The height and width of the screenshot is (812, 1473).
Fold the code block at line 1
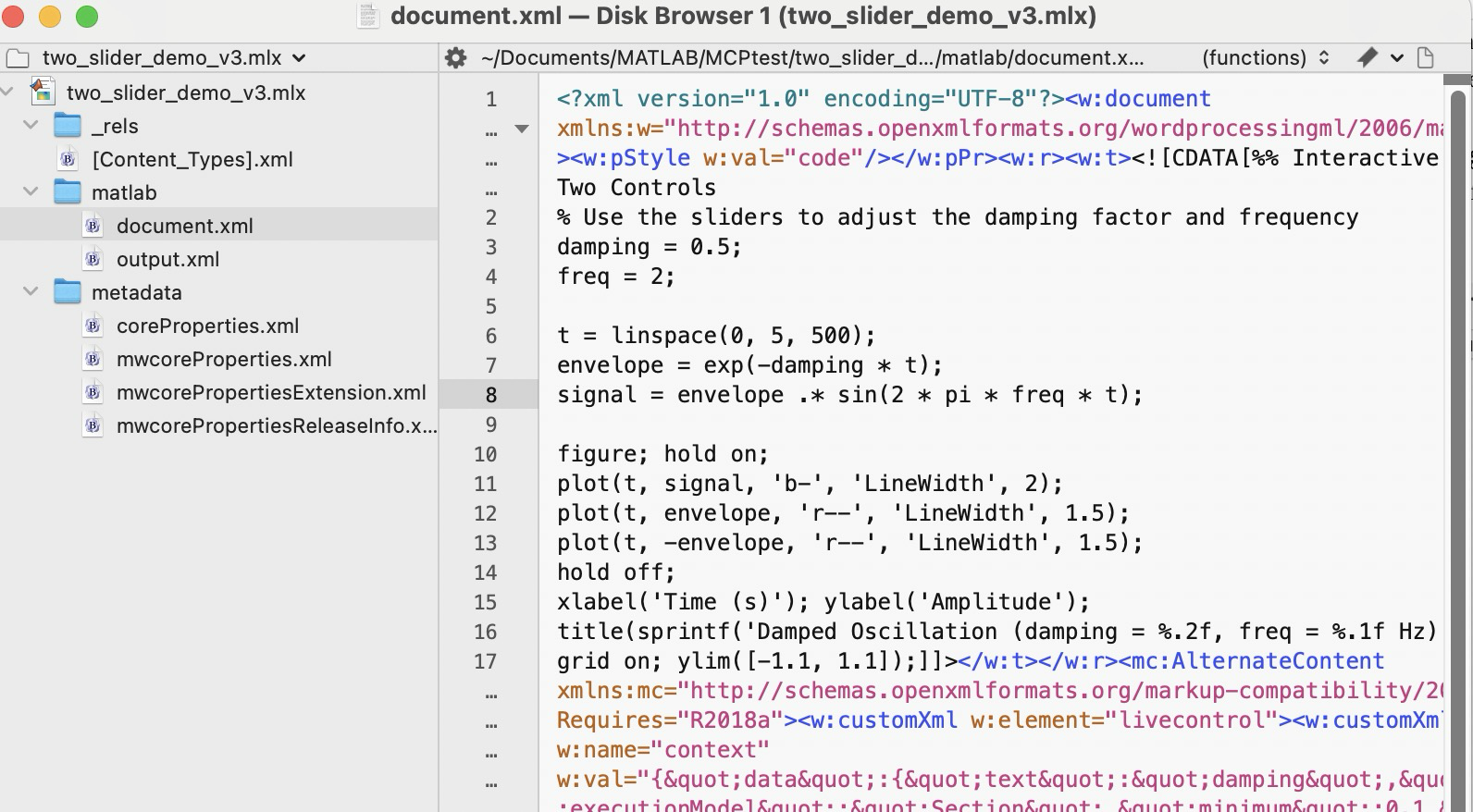click(x=522, y=129)
